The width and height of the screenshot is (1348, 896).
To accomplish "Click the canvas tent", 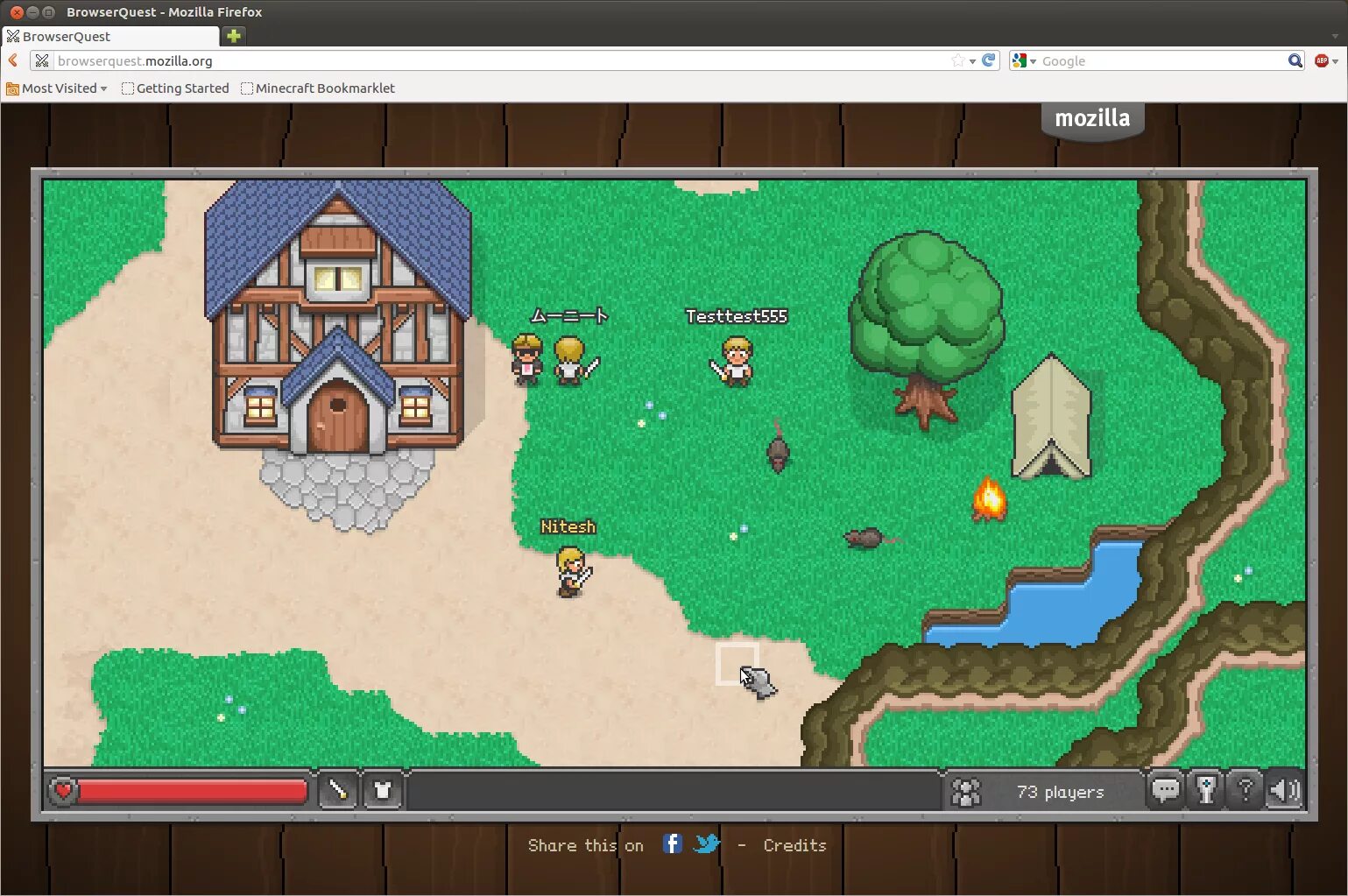I will tap(1051, 417).
